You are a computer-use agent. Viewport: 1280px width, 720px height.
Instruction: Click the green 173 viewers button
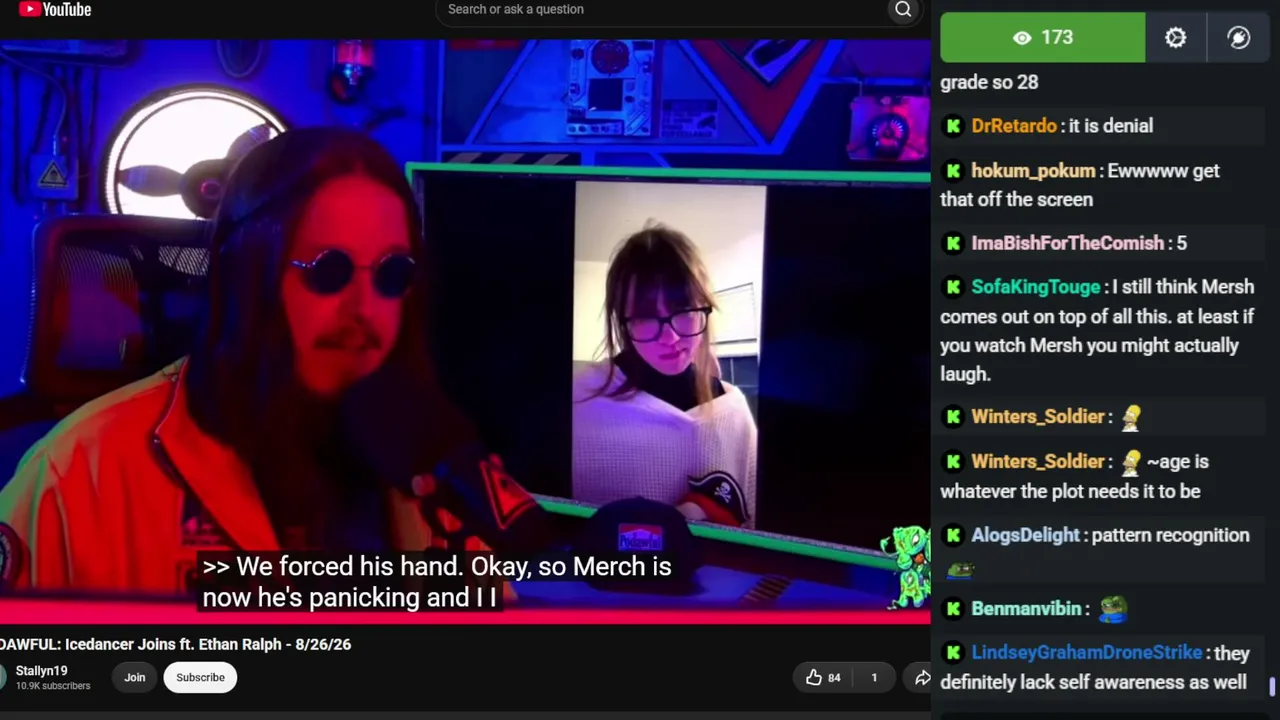[1043, 38]
